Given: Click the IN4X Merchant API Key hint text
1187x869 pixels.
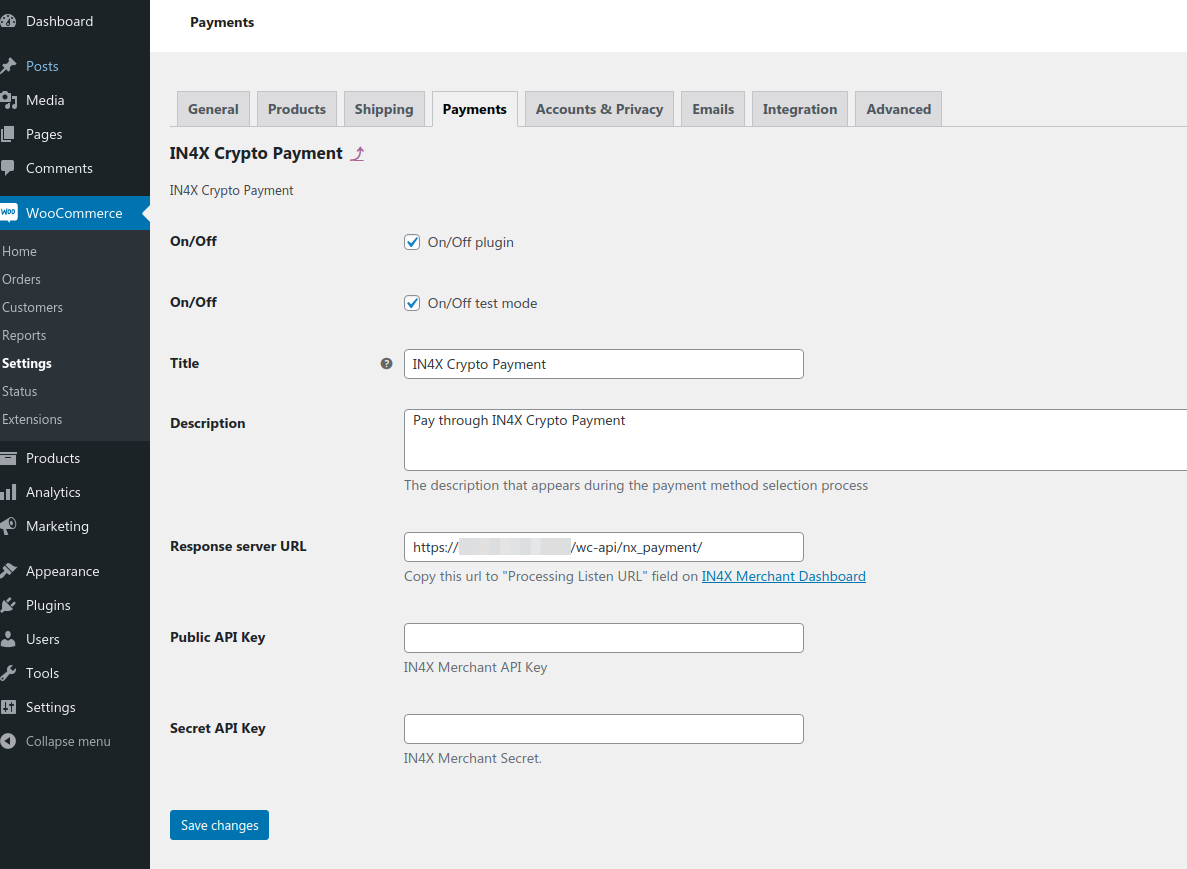Looking at the screenshot, I should pos(475,667).
